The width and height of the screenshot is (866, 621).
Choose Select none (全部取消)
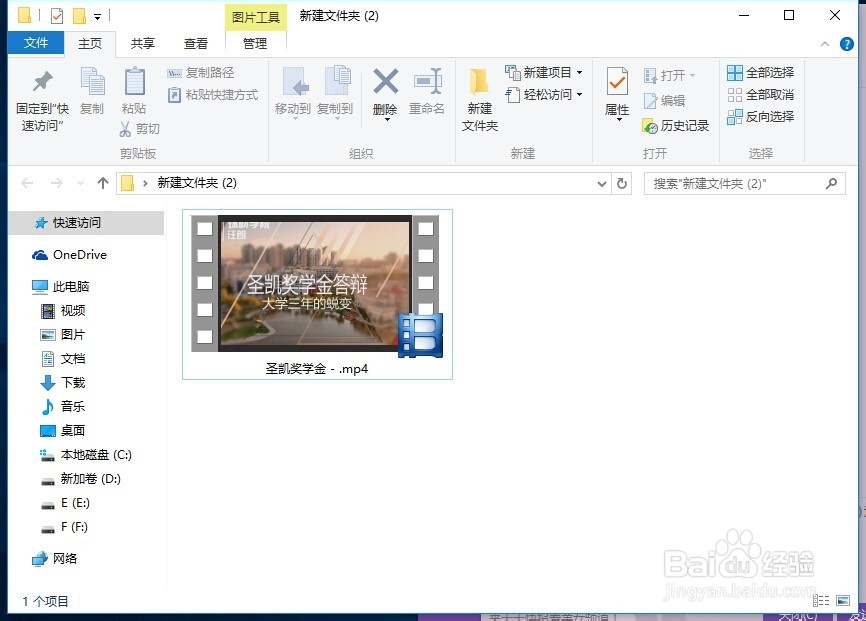(x=761, y=94)
